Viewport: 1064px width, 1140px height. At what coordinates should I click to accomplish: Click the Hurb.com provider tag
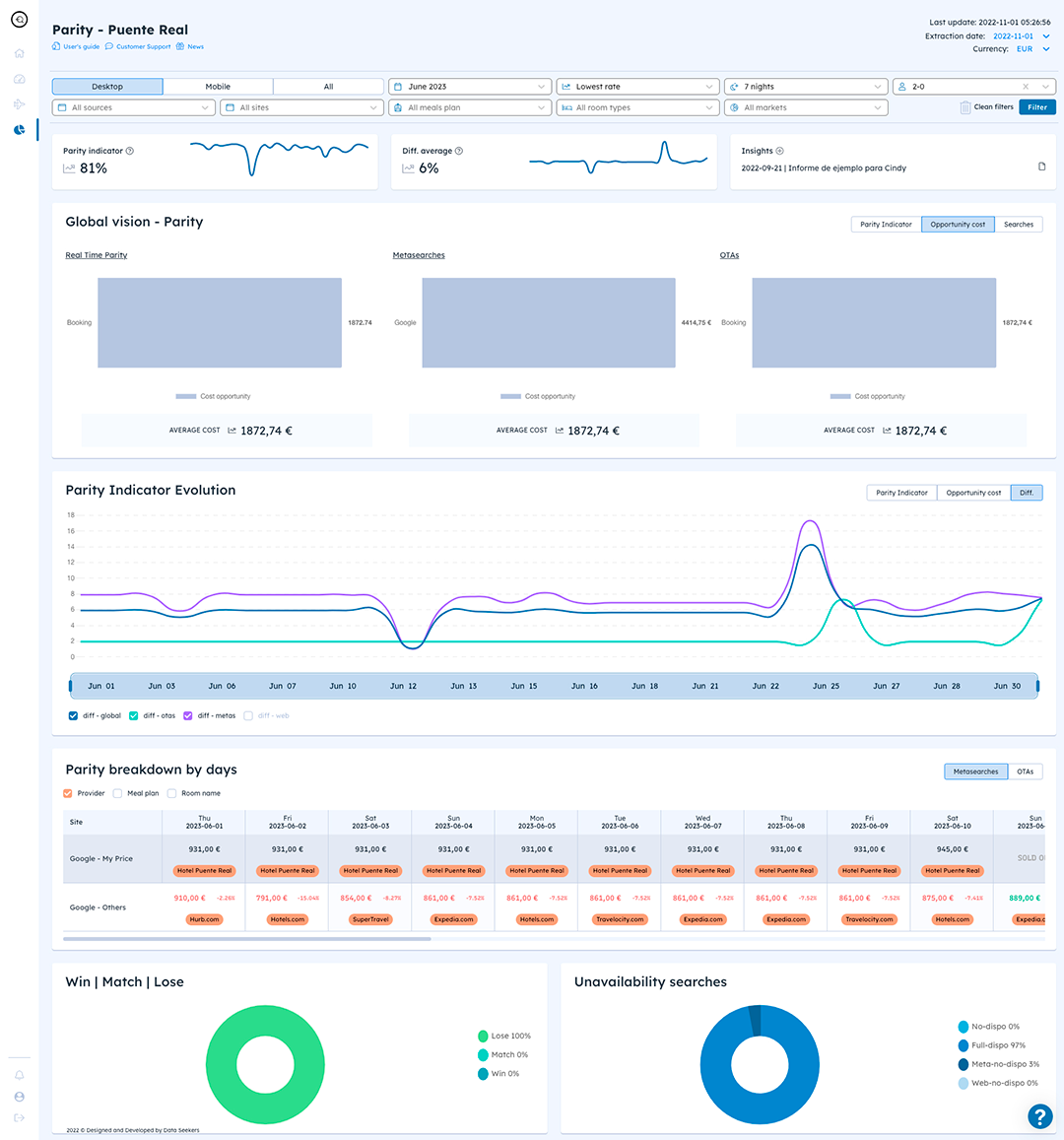click(204, 919)
